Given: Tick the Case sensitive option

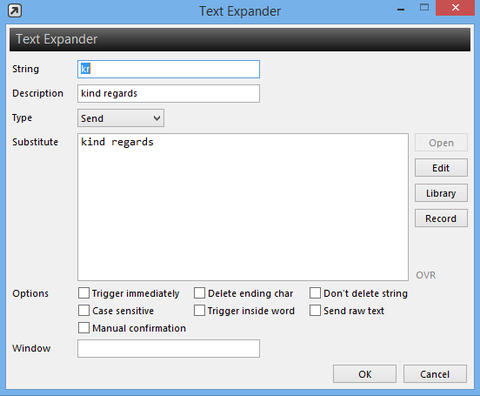Looking at the screenshot, I should coord(84,311).
